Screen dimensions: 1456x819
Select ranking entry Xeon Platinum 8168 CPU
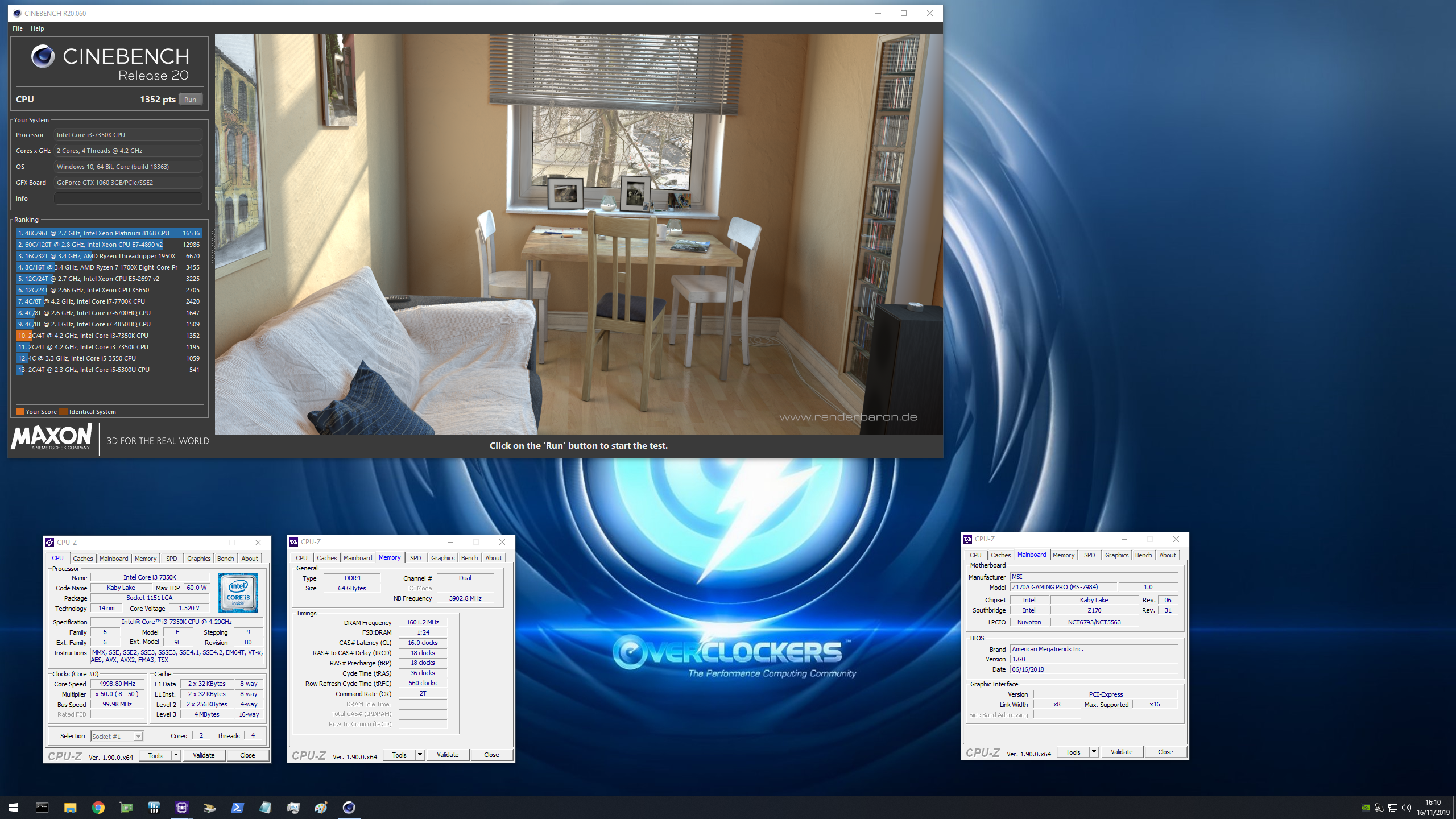pyautogui.click(x=108, y=233)
